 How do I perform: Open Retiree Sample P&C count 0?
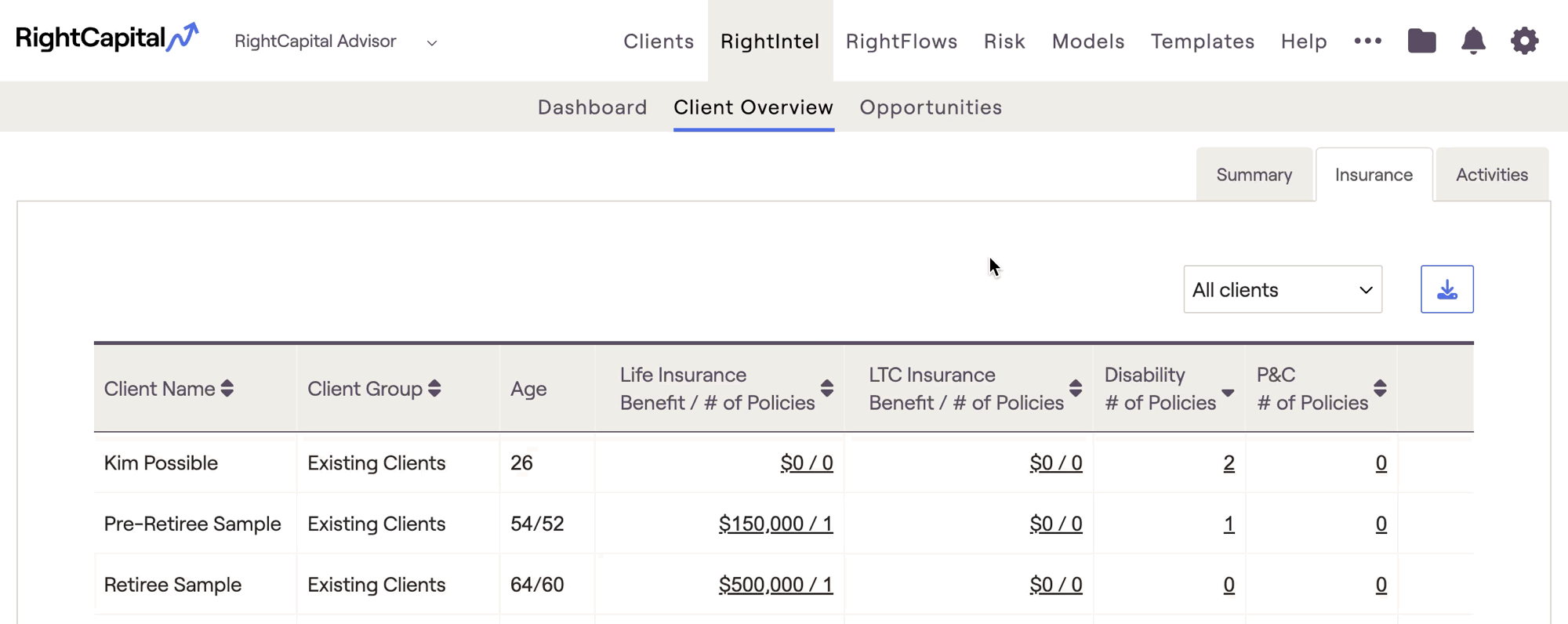pos(1381,585)
